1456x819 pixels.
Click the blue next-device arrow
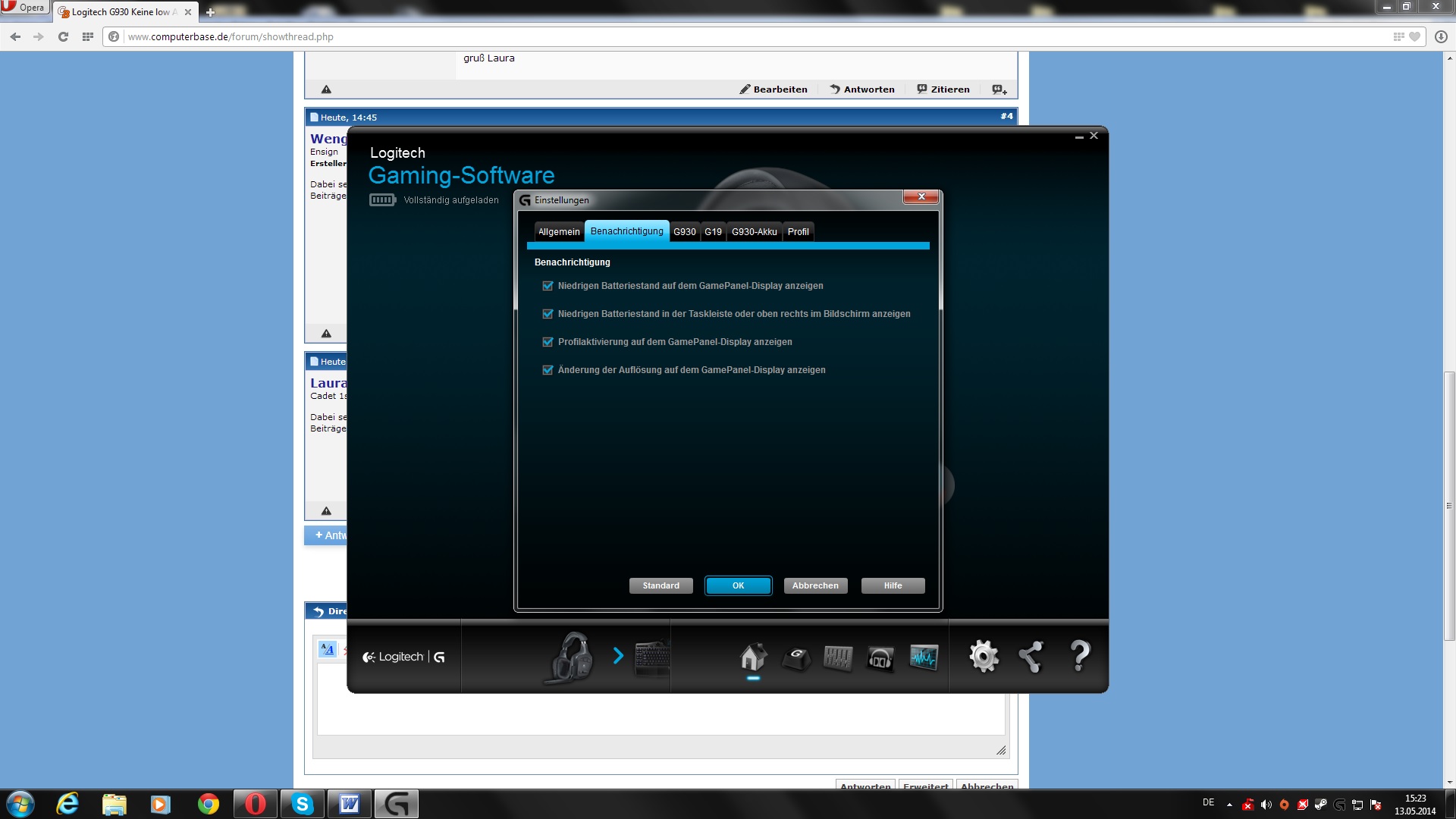tap(618, 656)
